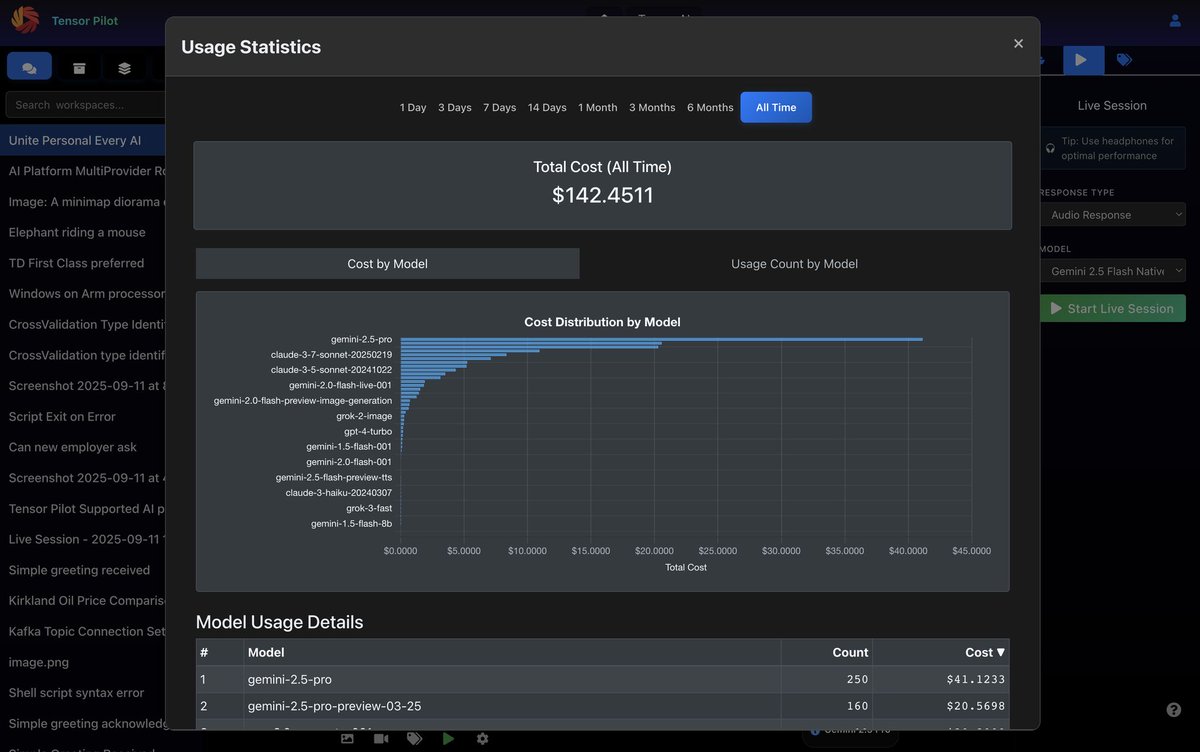Image resolution: width=1200 pixels, height=752 pixels.
Task: Open workspace Unite Personal Every AI
Action: coord(83,140)
